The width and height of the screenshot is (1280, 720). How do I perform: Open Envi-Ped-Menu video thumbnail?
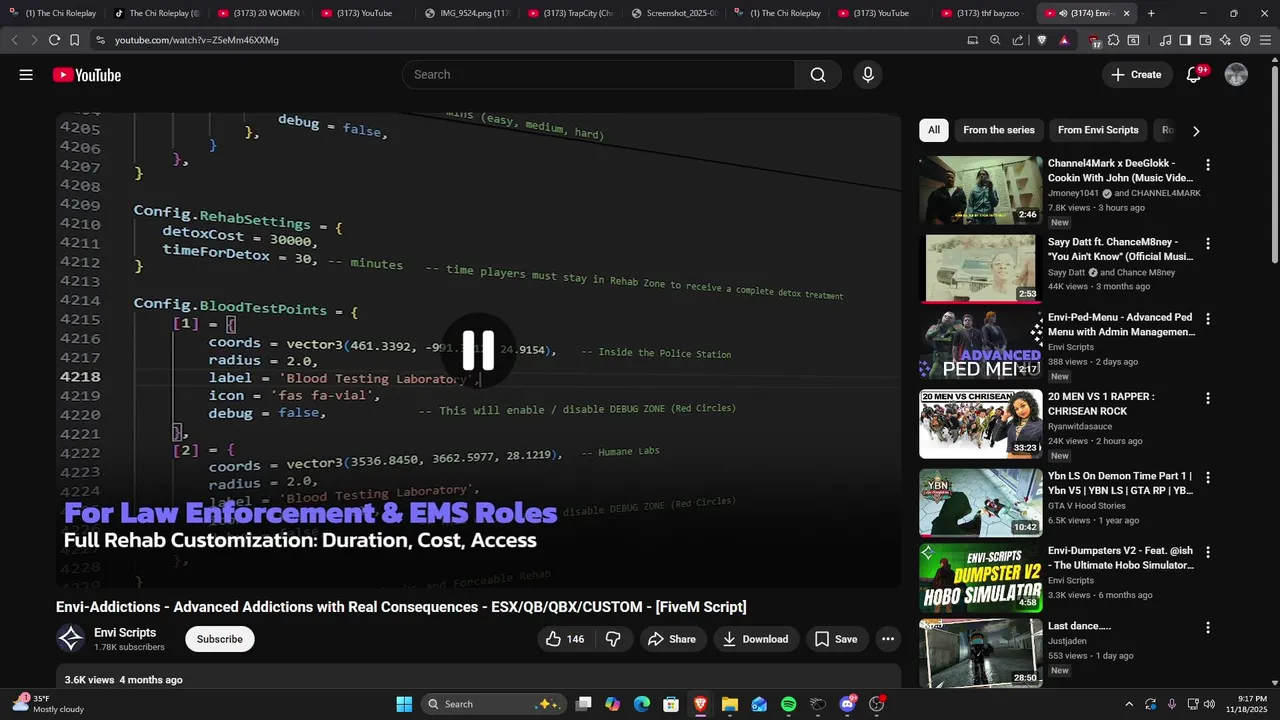click(x=981, y=345)
